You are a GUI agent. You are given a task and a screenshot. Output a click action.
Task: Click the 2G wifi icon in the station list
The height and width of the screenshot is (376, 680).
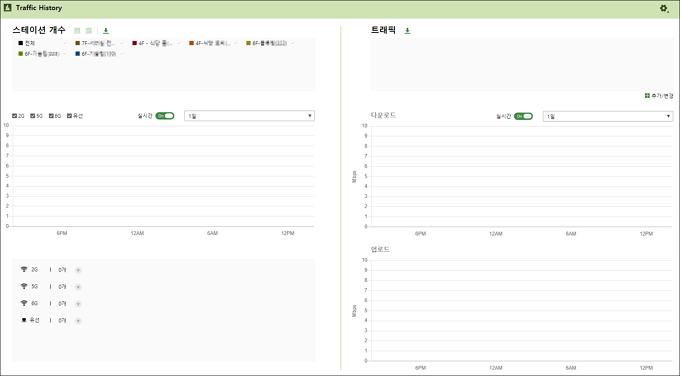click(24, 270)
